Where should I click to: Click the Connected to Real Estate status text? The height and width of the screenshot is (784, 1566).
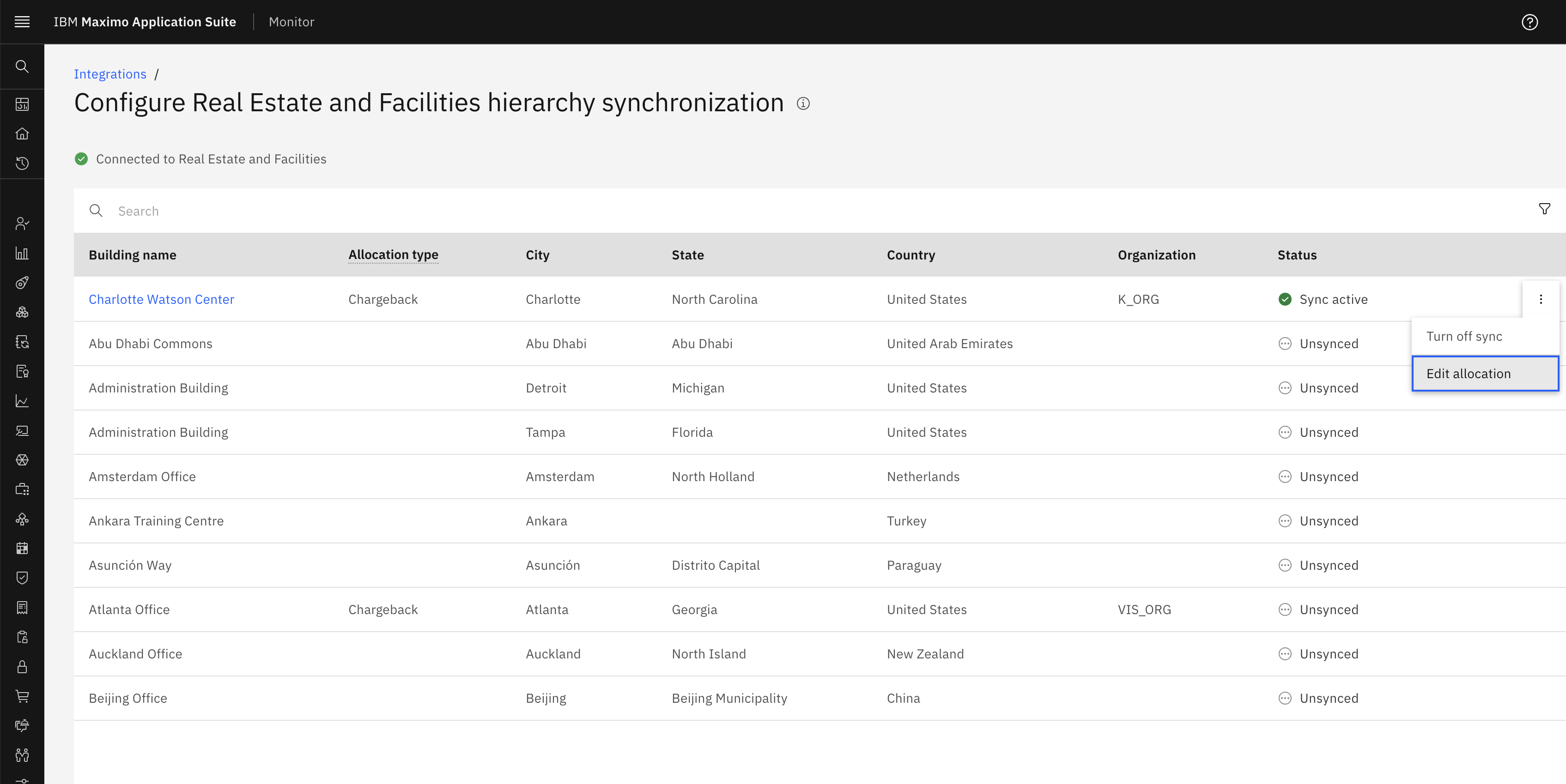coord(211,159)
